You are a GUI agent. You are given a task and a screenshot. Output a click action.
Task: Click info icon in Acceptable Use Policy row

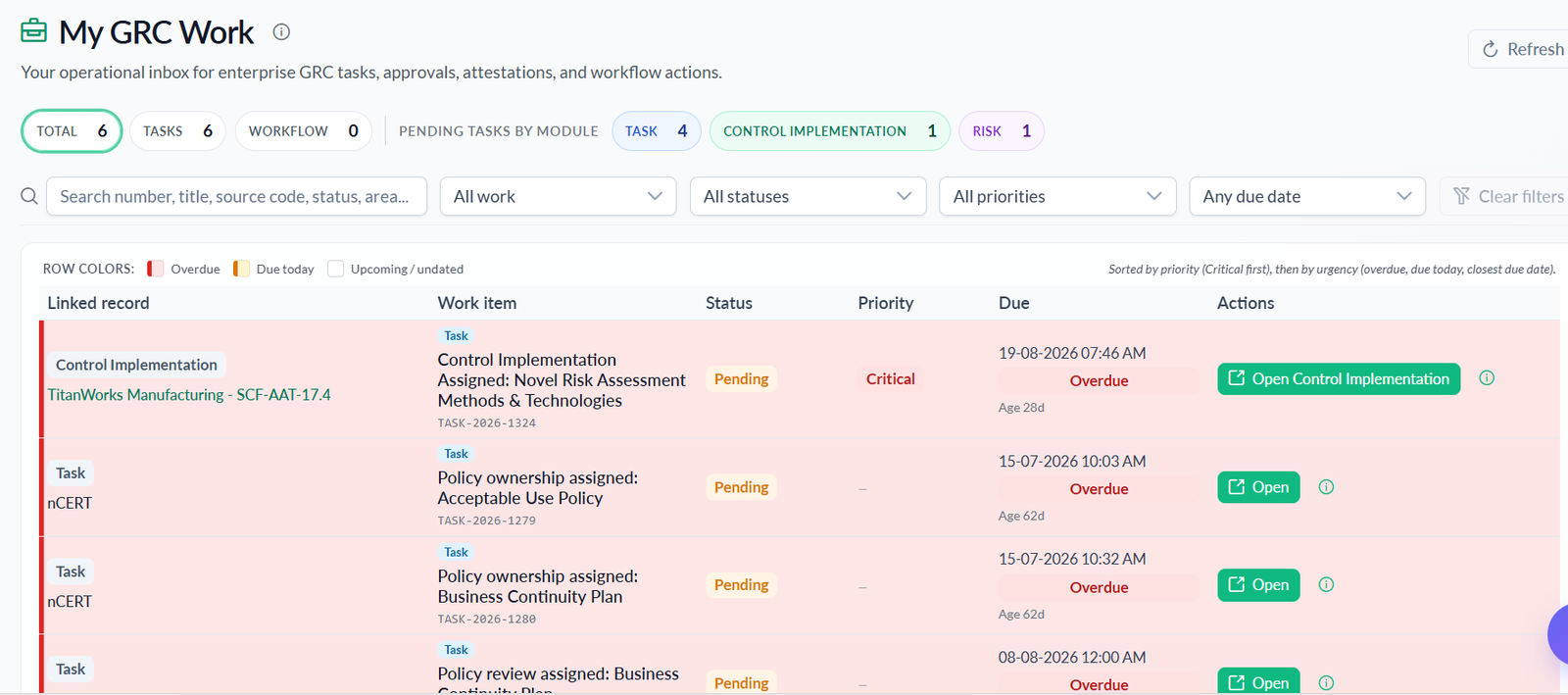[x=1326, y=487]
